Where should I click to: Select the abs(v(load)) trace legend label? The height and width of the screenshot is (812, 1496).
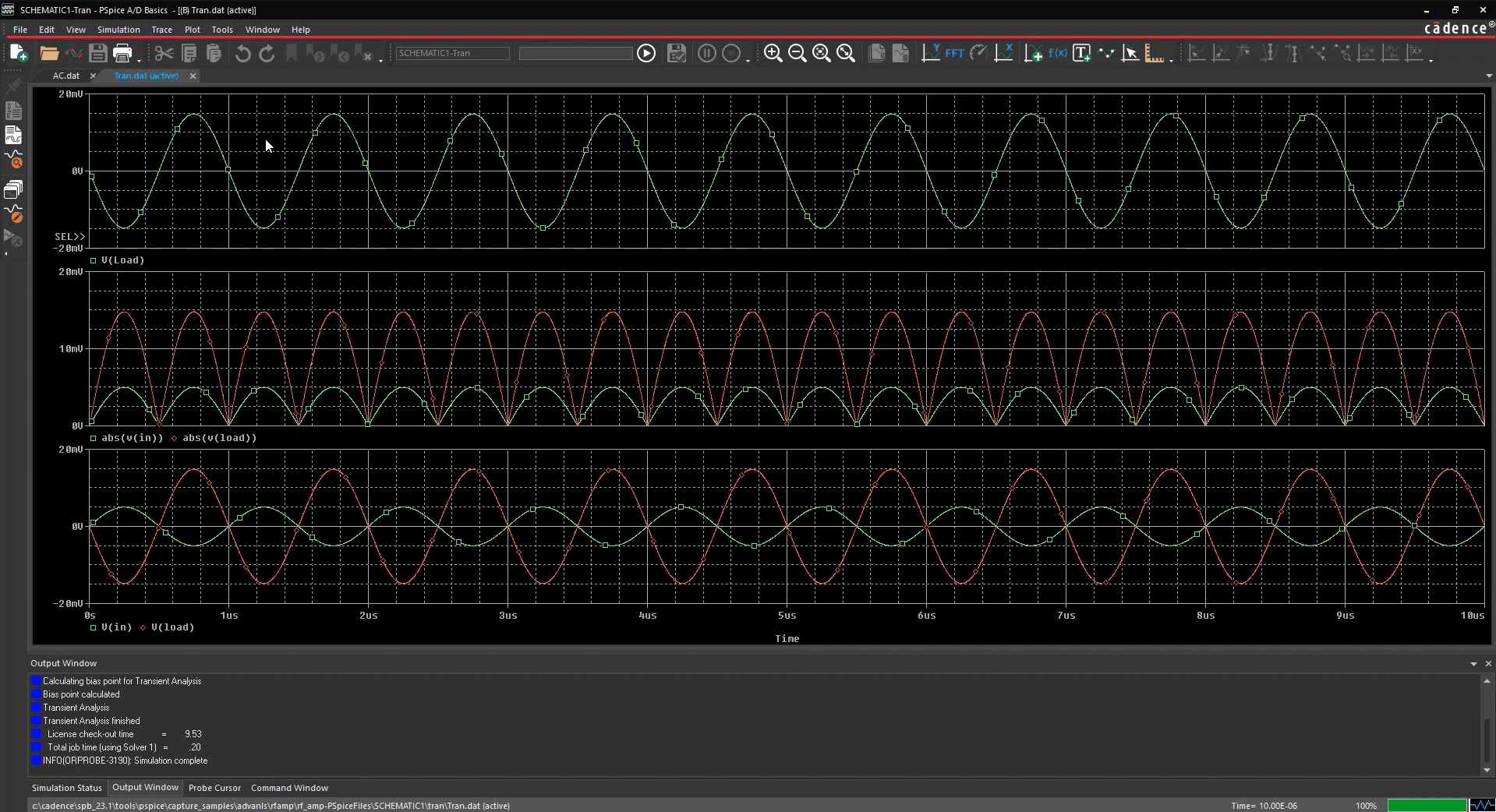[x=220, y=438]
